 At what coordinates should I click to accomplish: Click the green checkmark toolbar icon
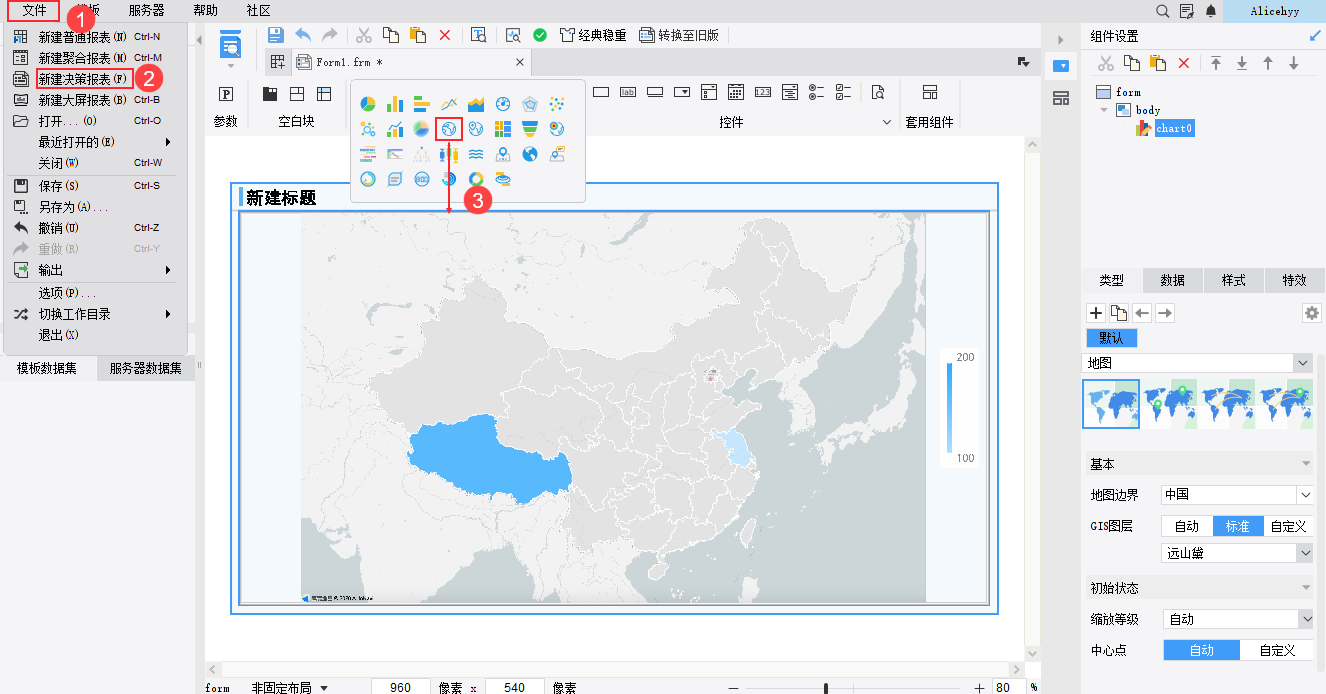540,35
